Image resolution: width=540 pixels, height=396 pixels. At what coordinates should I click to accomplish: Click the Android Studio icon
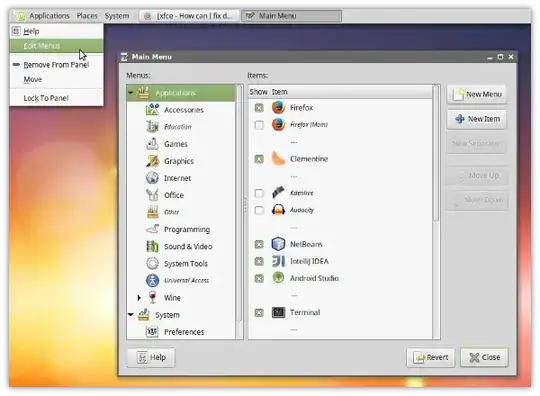[278, 278]
